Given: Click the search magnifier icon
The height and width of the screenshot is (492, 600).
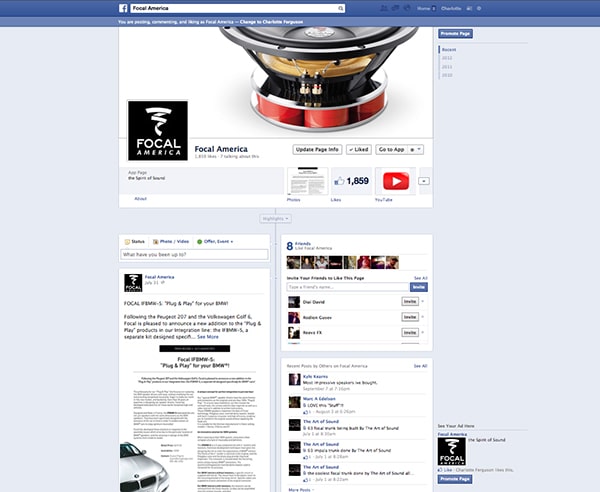Looking at the screenshot, I should coord(340,8).
